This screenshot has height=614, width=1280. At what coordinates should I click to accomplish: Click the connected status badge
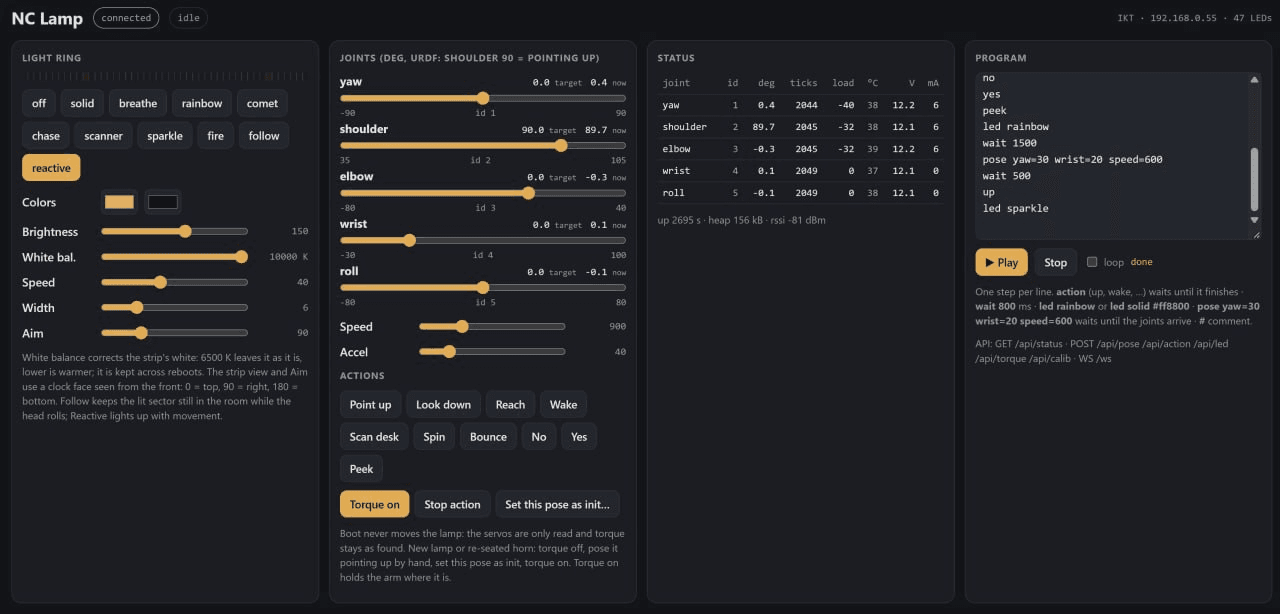pyautogui.click(x=126, y=17)
